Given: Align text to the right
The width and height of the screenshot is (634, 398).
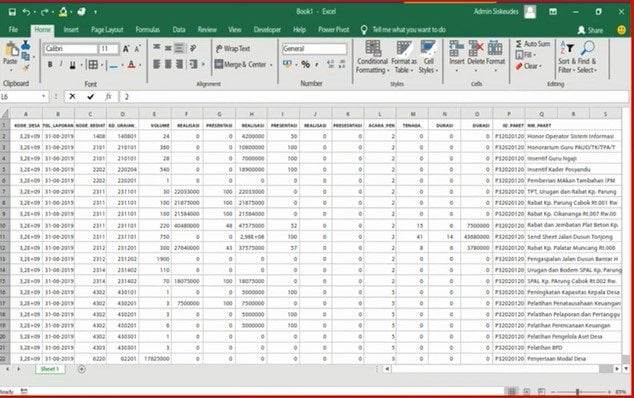Looking at the screenshot, I should (x=179, y=64).
